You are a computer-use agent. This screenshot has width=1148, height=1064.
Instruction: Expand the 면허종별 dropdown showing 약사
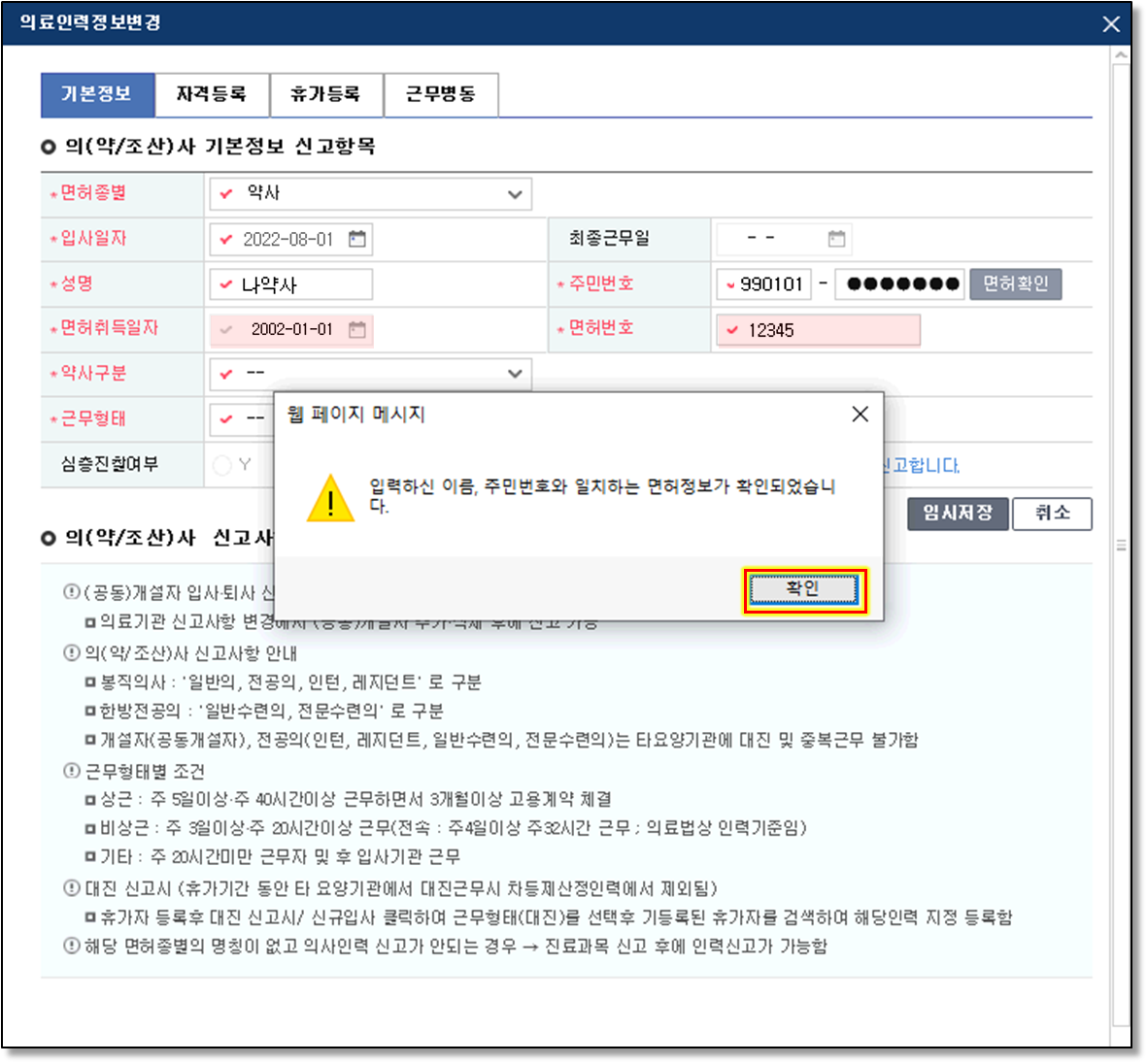point(370,194)
